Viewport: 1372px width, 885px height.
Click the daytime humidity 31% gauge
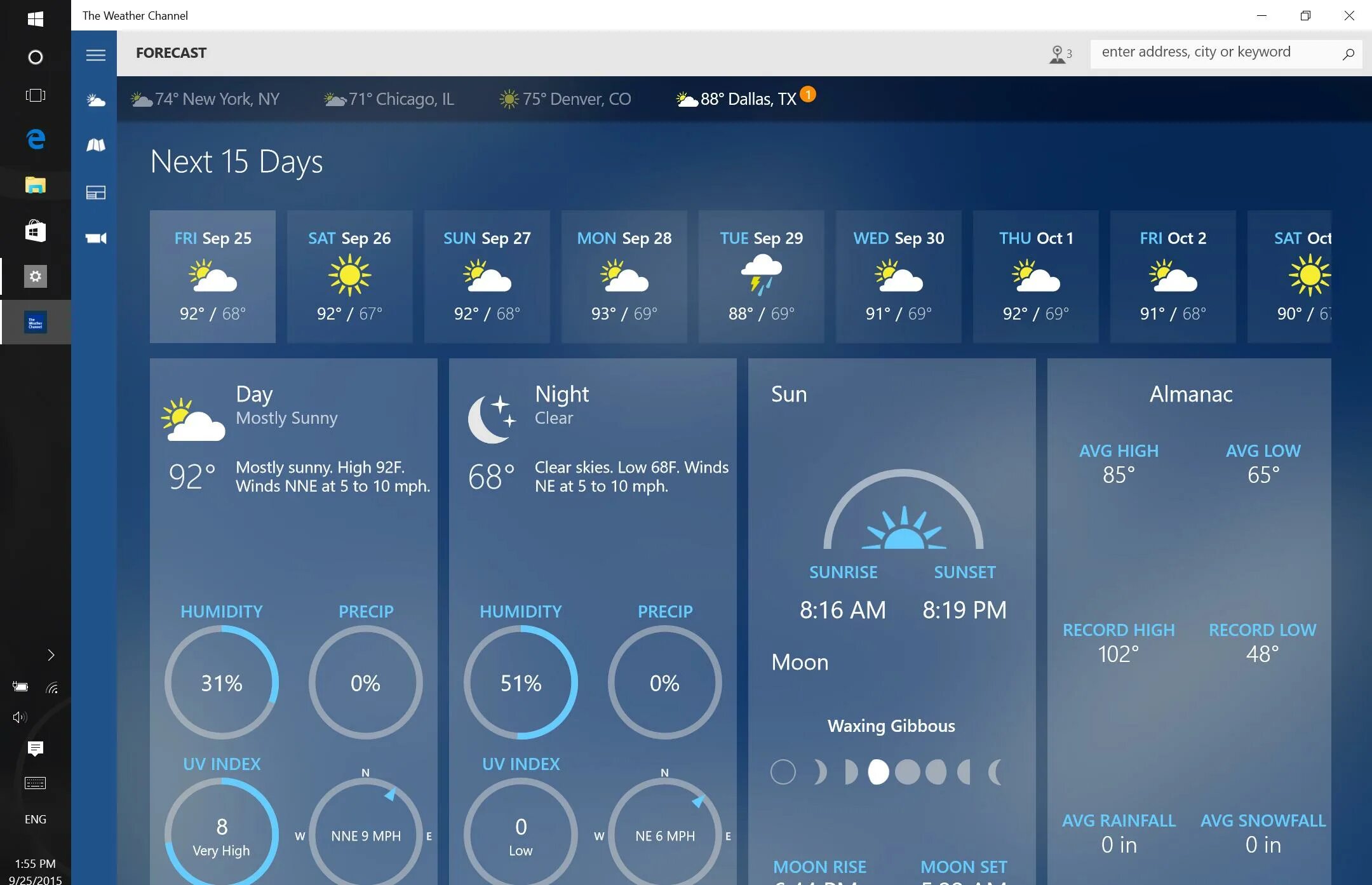click(x=221, y=682)
